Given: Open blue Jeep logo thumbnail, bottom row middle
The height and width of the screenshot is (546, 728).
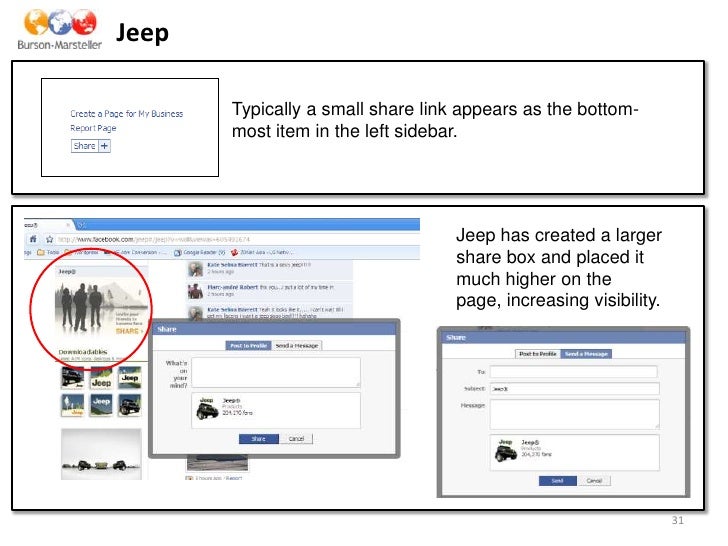Looking at the screenshot, I should pyautogui.click(x=101, y=405).
